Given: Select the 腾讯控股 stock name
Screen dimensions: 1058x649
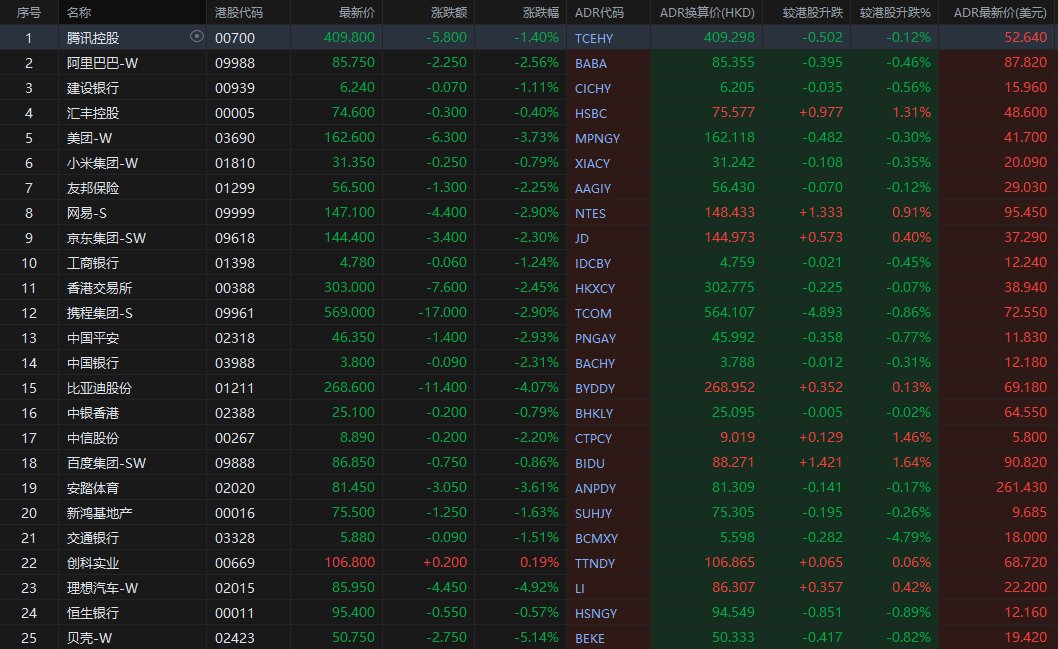Looking at the screenshot, I should pyautogui.click(x=92, y=38).
